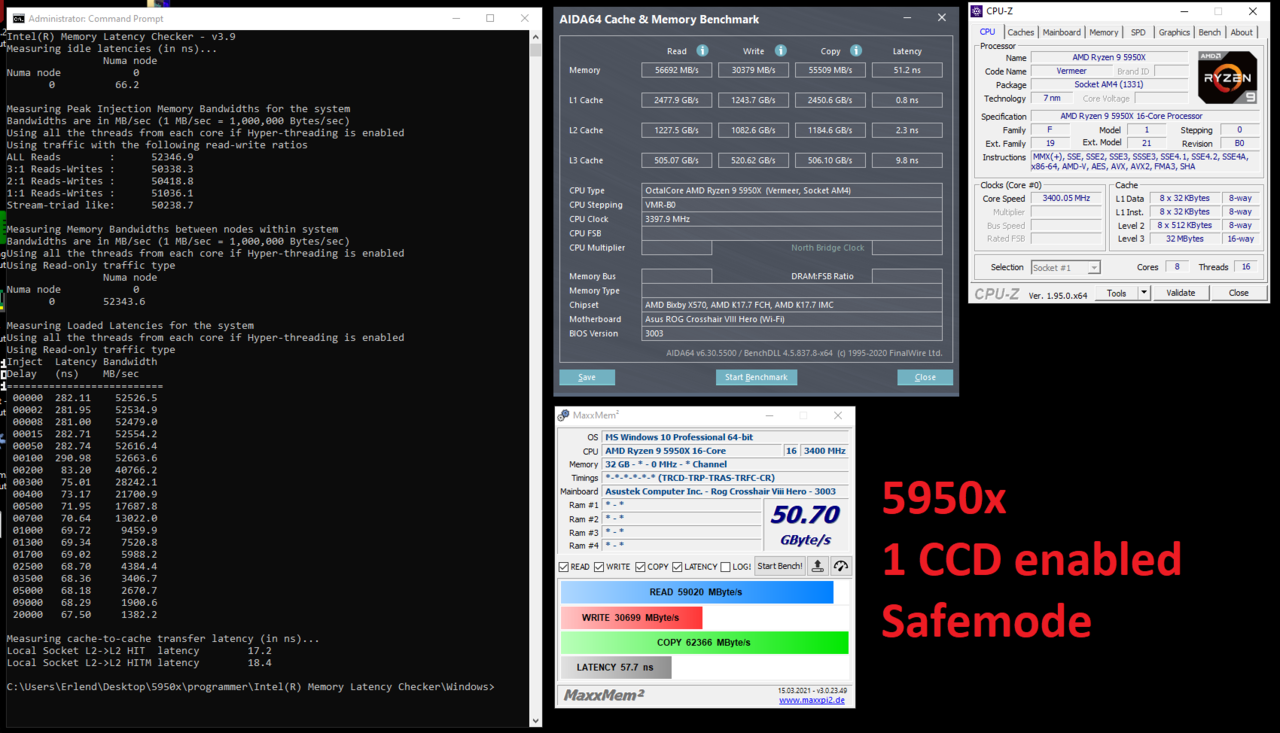Click the red WRITE 30699 MByte/s bar
1280x733 pixels.
coord(631,617)
